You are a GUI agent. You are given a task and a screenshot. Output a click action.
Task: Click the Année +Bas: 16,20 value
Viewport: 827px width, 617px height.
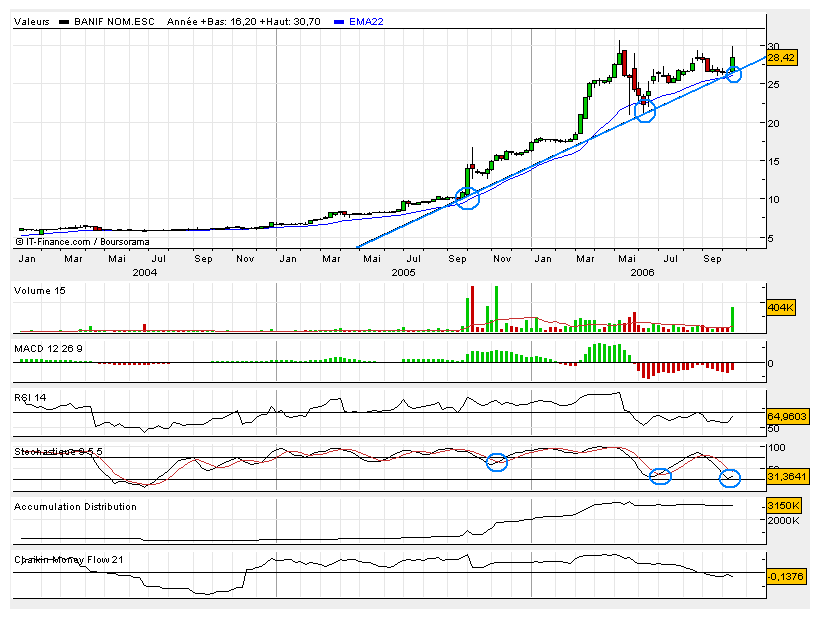coord(211,22)
